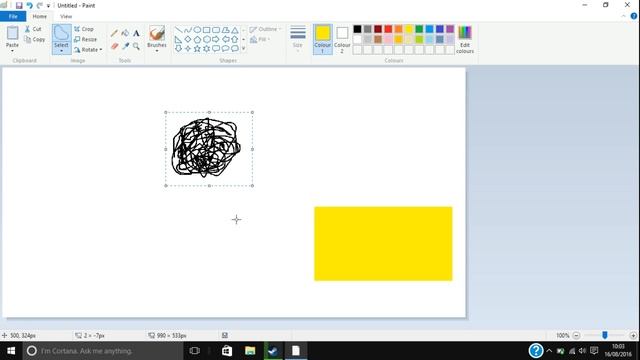Choose the Right-angled triangle shape
Viewport: 640px width, 360px height.
click(178, 40)
